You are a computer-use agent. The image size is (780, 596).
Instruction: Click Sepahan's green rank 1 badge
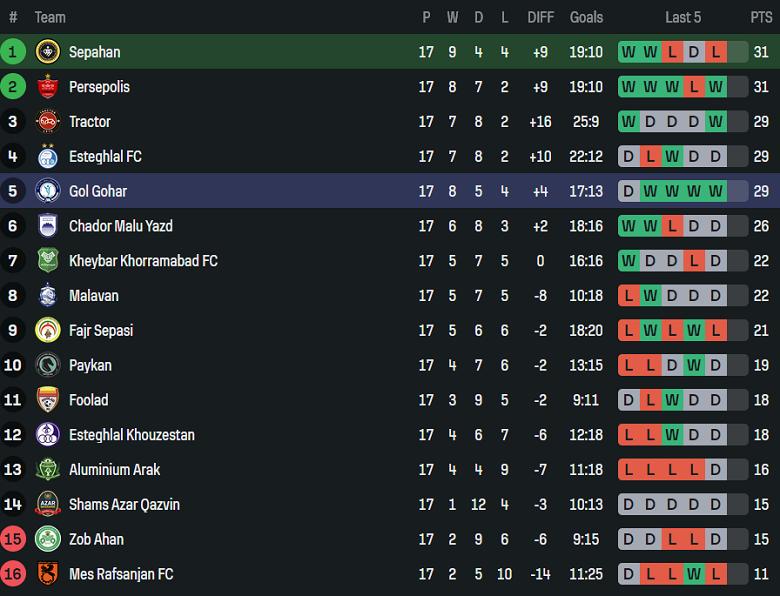pyautogui.click(x=14, y=52)
